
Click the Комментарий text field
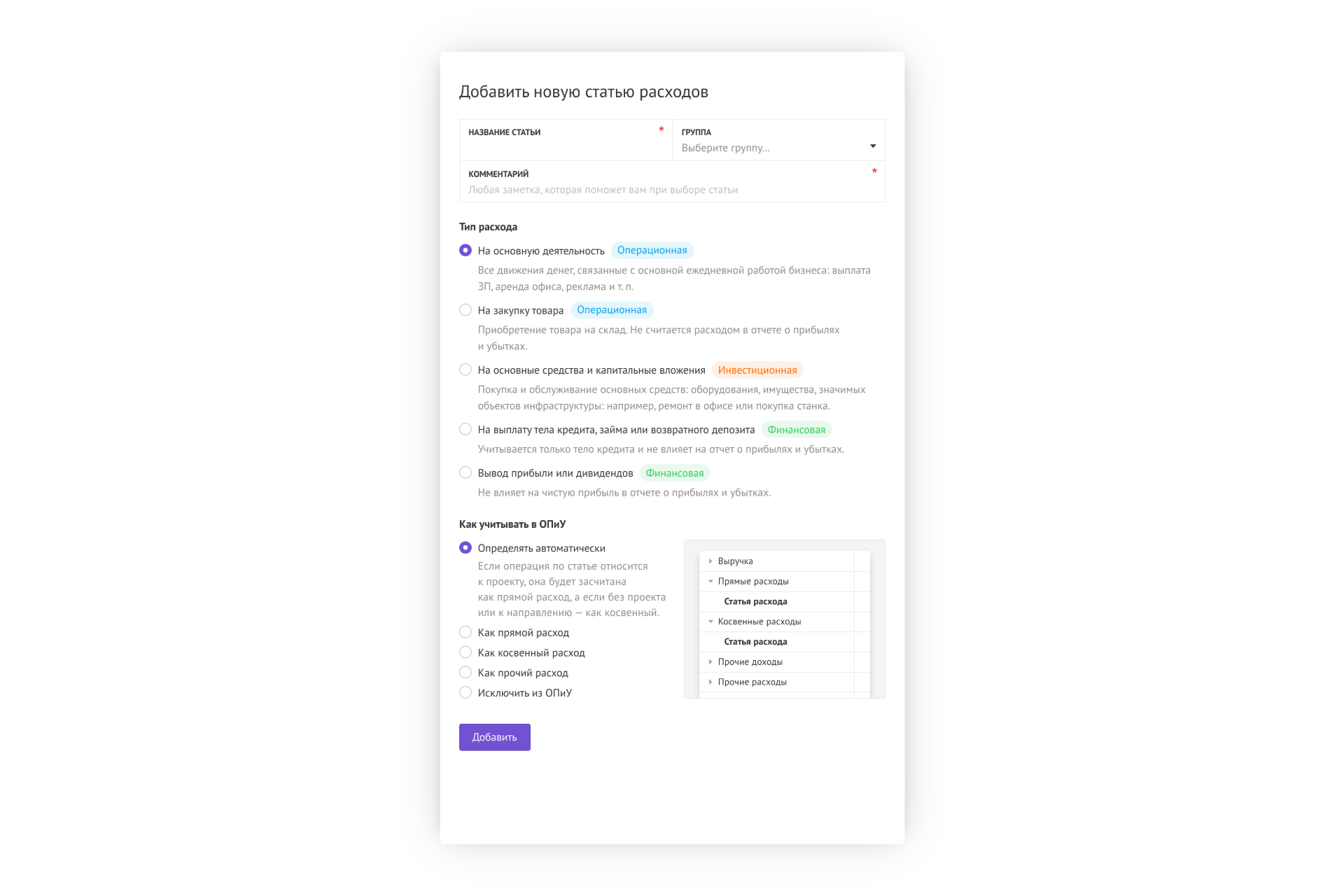672,182
